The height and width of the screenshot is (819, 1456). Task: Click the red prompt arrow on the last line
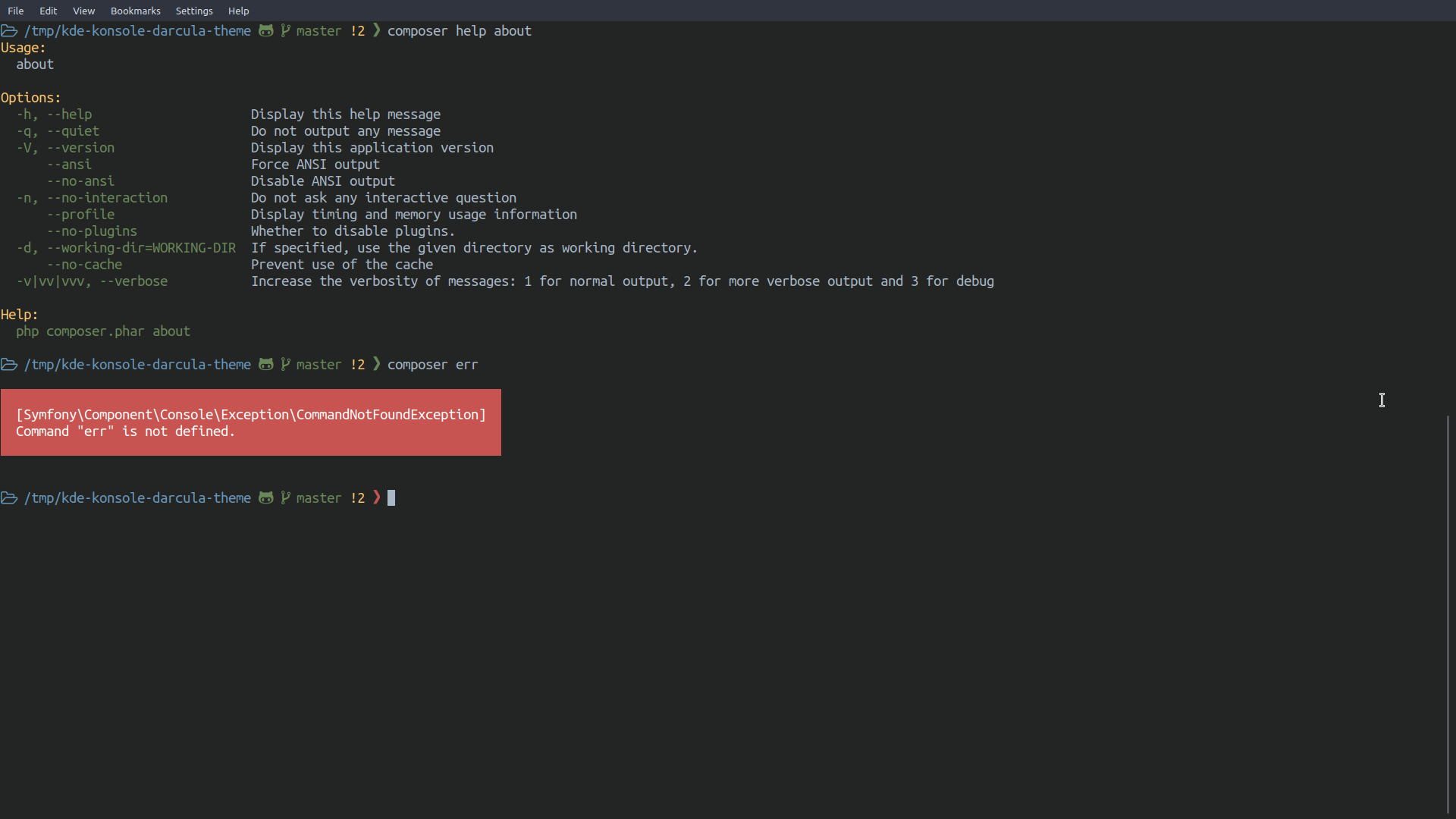[377, 498]
